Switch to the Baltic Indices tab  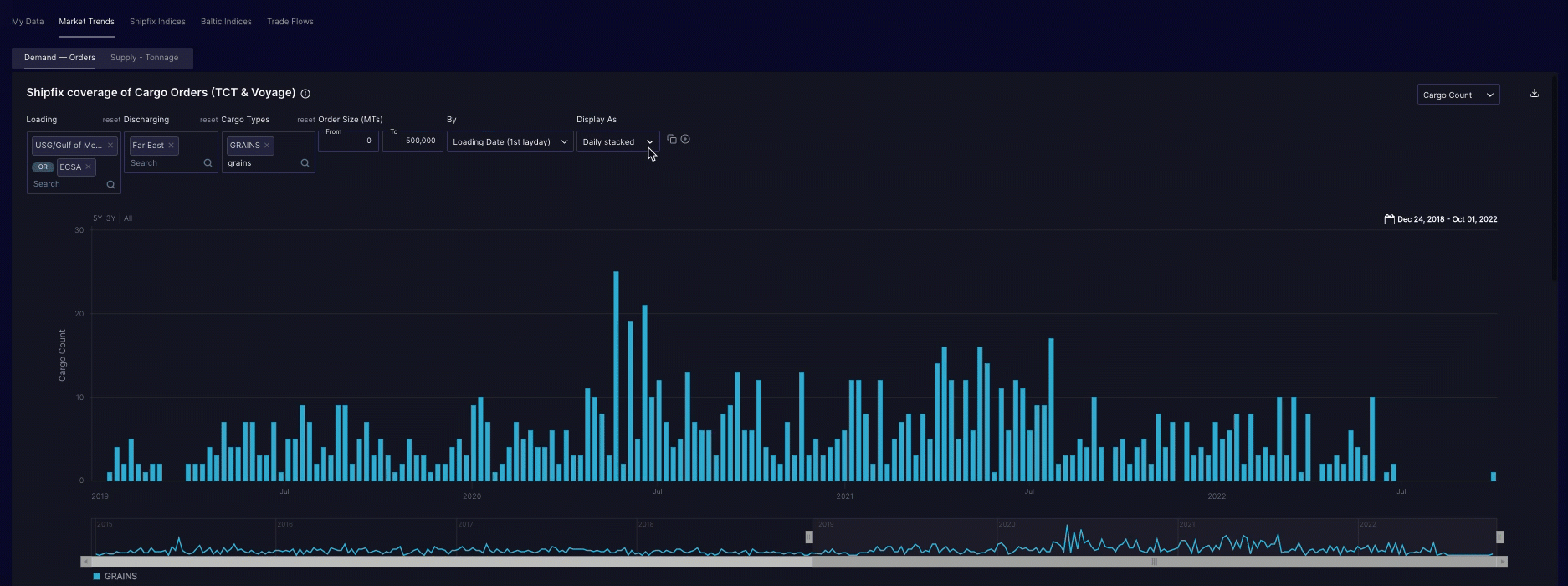pyautogui.click(x=226, y=22)
